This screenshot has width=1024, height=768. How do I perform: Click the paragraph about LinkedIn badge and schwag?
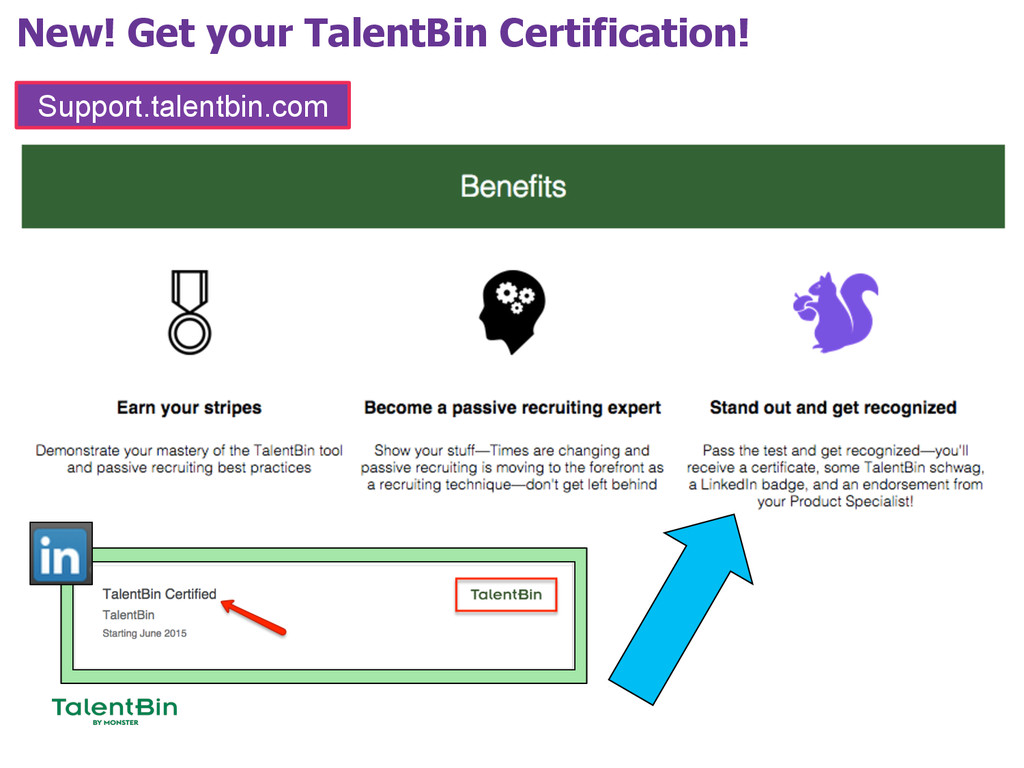[835, 476]
